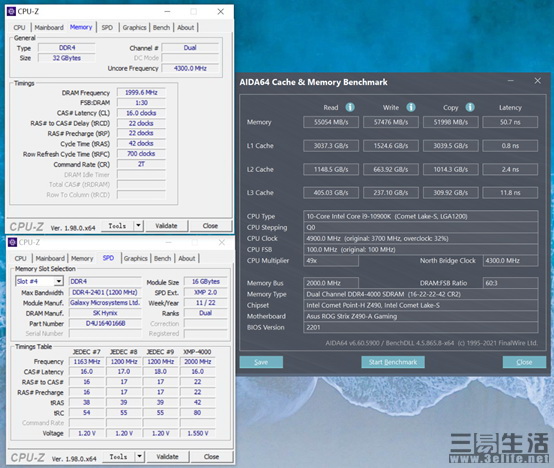This screenshot has height=468, width=554.
Task: Click the Copy info icon in AIDA64
Action: pos(470,107)
